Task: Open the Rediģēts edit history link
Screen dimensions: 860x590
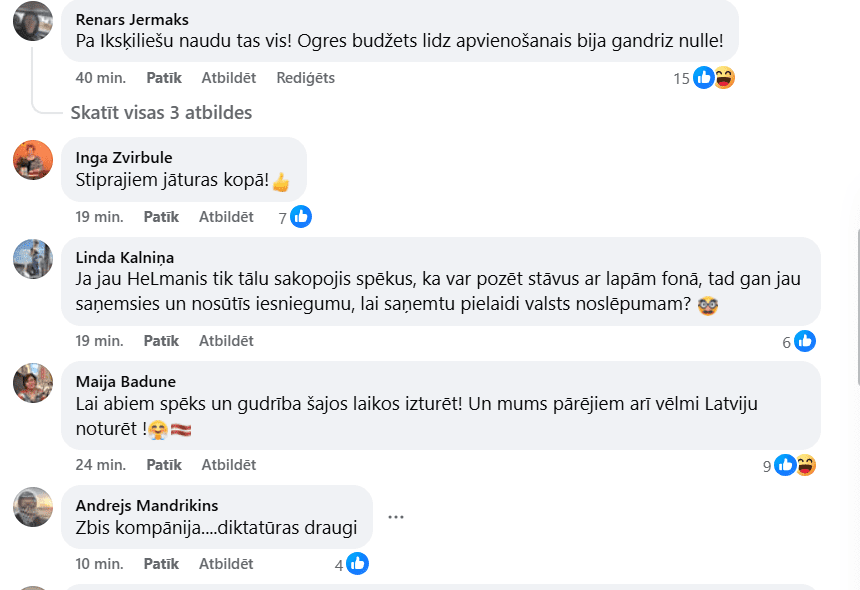Action: tap(306, 78)
